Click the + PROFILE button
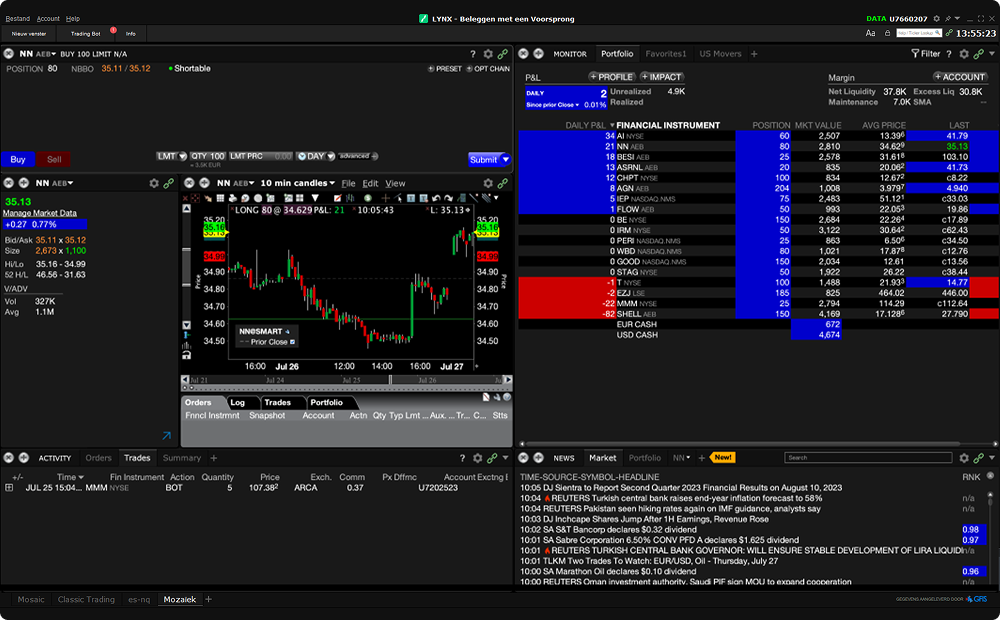 coord(611,77)
